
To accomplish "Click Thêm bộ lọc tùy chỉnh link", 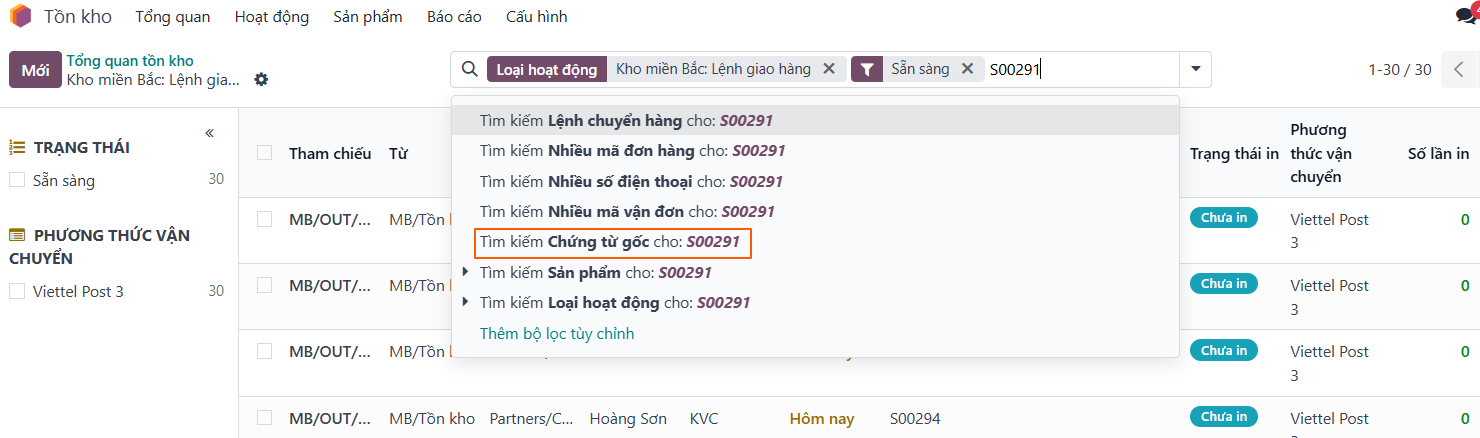I will [557, 333].
